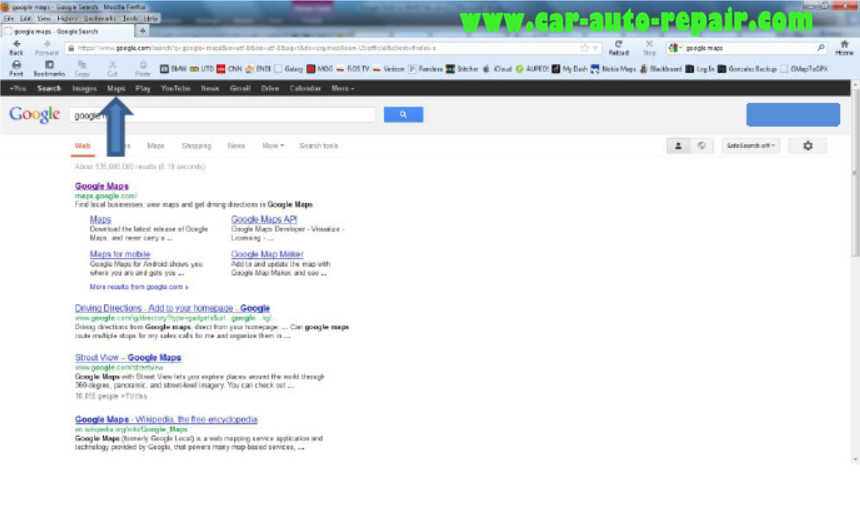
Task: Open a new tab with the plus button
Action: tap(142, 31)
